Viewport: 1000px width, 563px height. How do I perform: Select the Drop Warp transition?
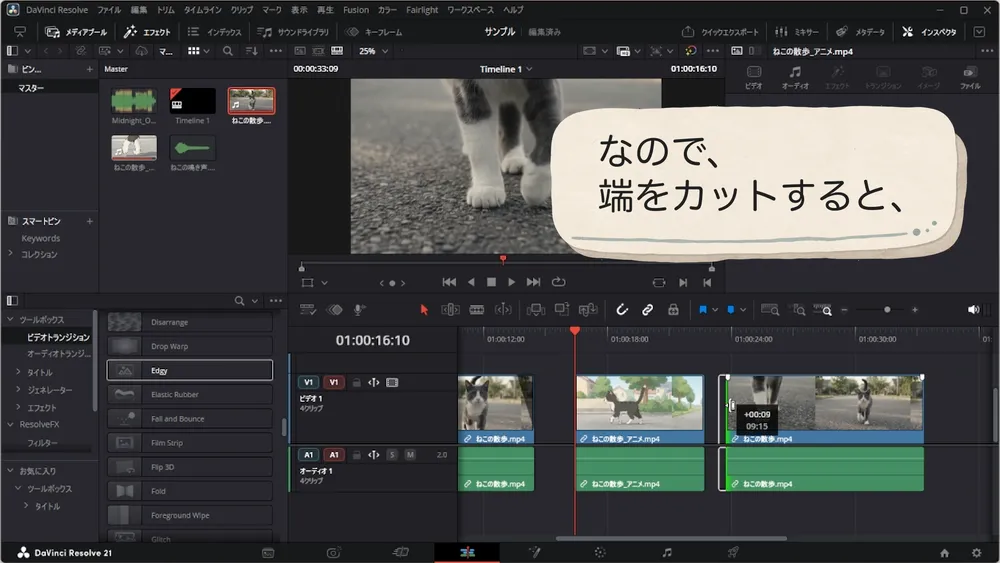tap(189, 346)
